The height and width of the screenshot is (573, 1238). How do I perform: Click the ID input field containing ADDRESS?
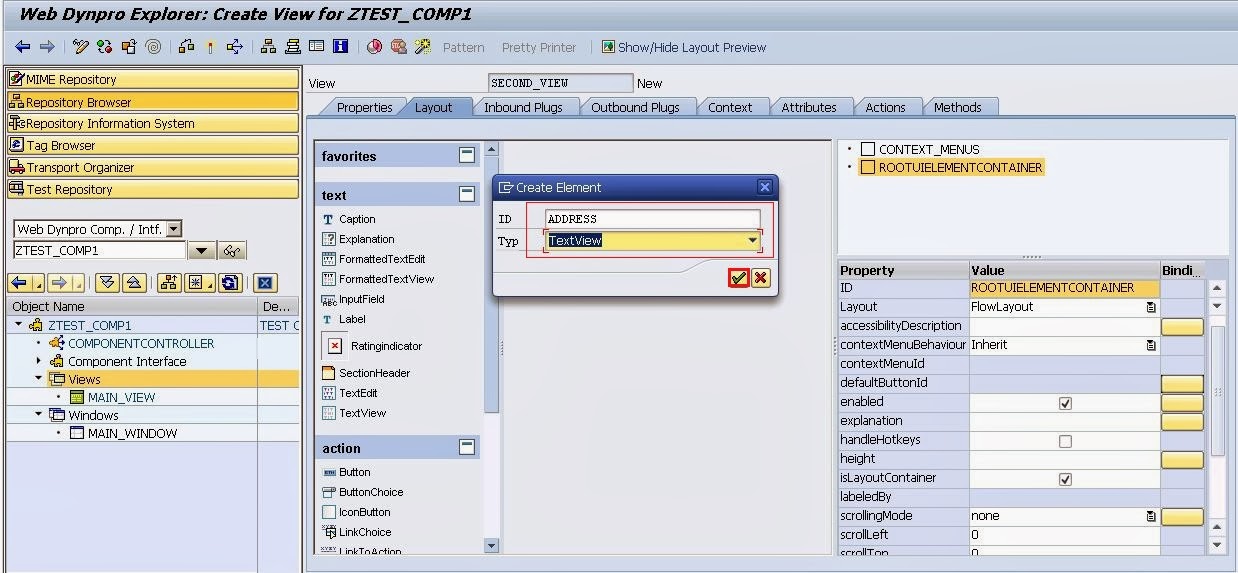(x=653, y=219)
